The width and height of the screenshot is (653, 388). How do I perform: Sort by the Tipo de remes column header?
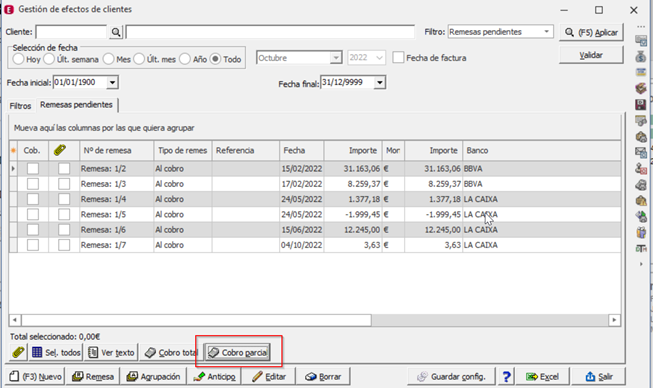pyautogui.click(x=182, y=150)
